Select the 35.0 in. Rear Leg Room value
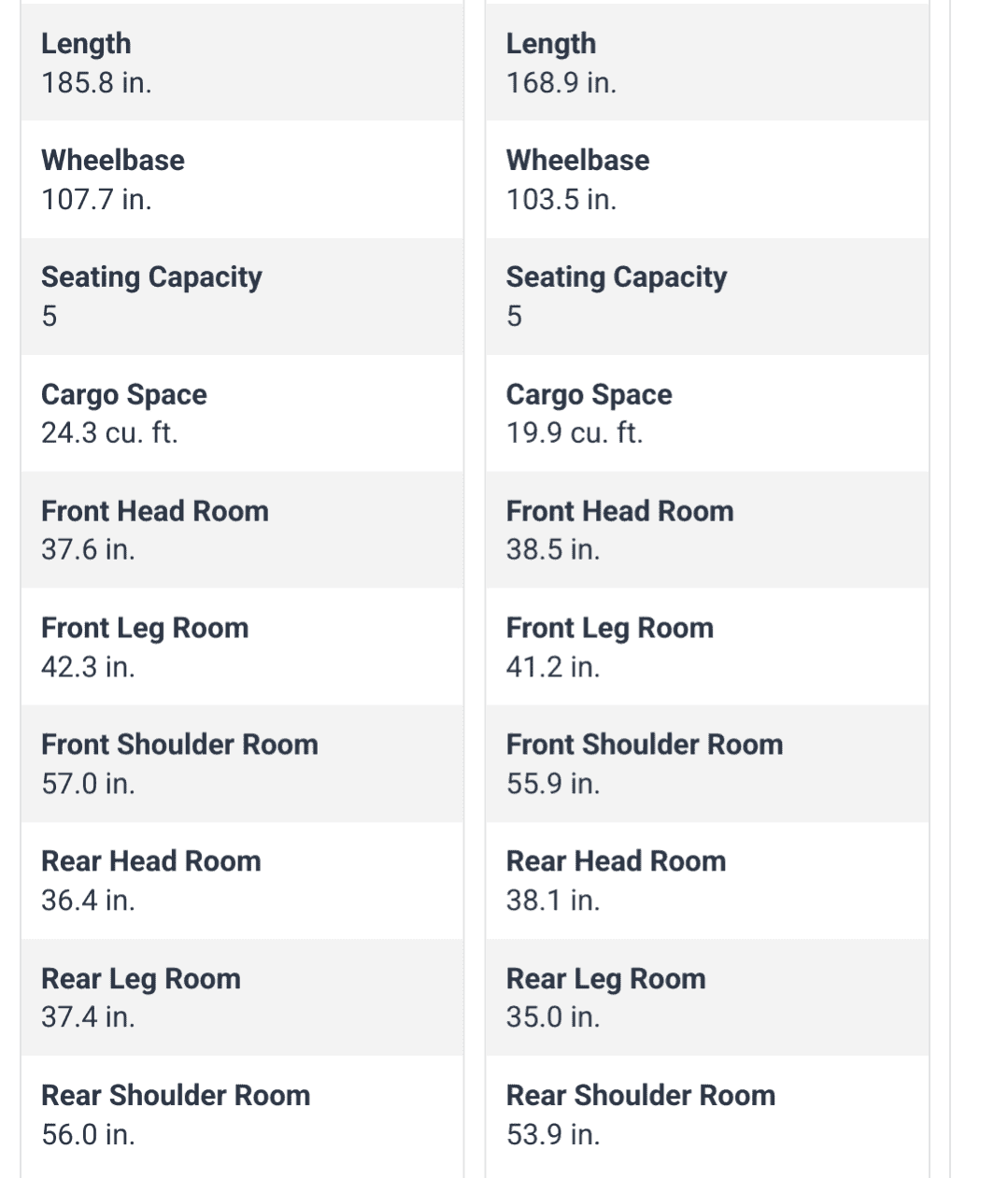1008x1178 pixels. pyautogui.click(x=552, y=1016)
